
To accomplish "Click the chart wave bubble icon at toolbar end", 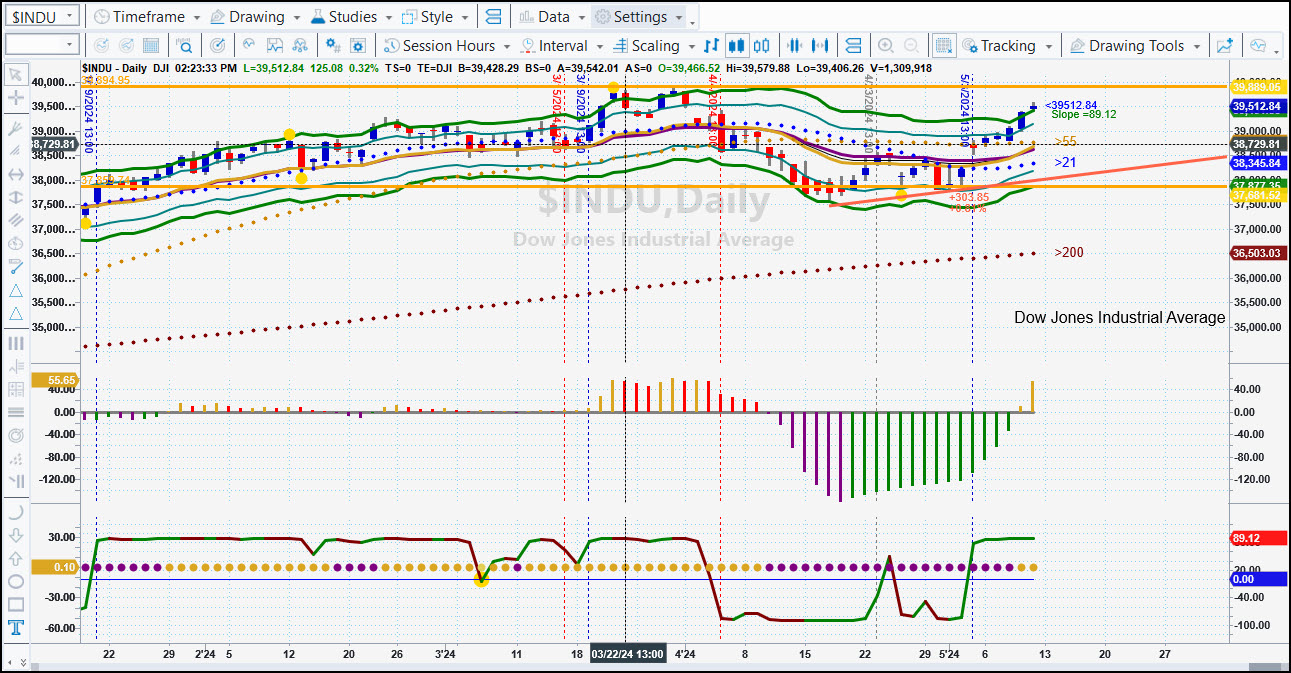I will pos(1258,46).
